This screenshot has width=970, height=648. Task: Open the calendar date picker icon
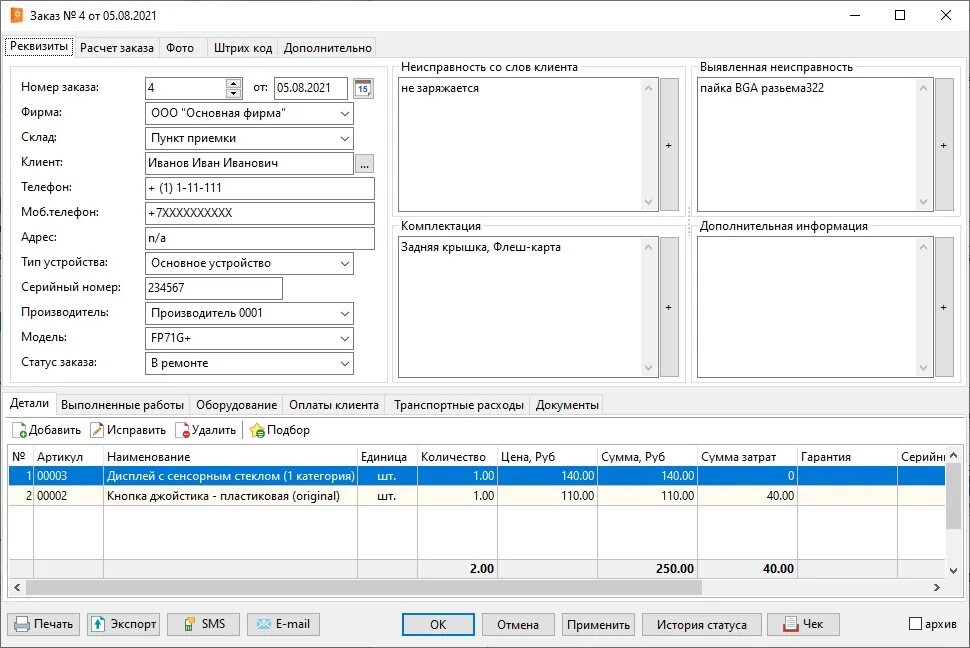click(x=363, y=88)
